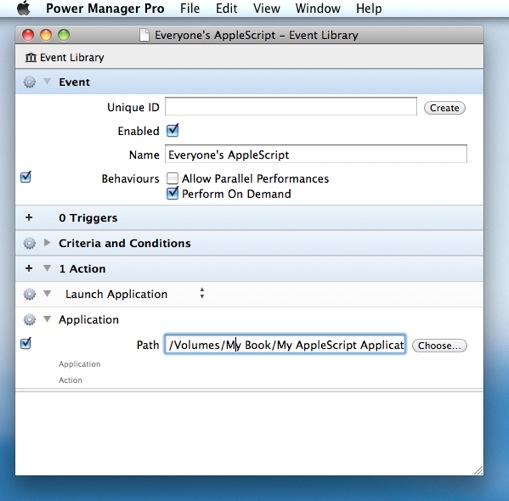Open the View menu
Image resolution: width=509 pixels, height=501 pixels.
tap(266, 8)
